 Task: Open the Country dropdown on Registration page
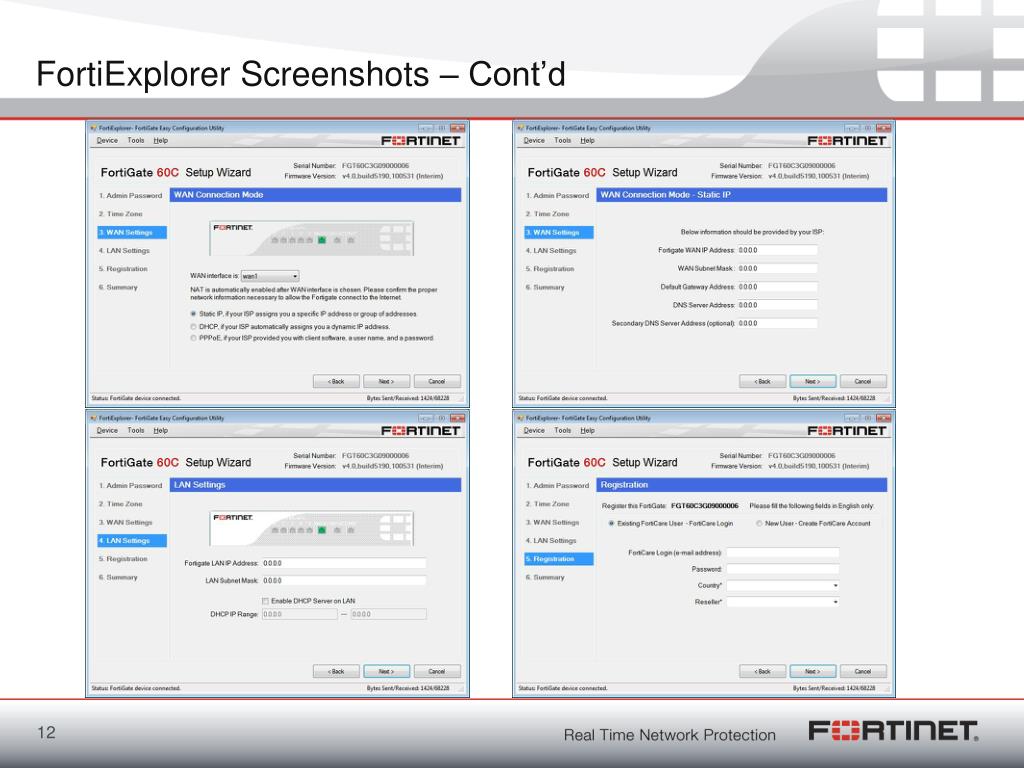[783, 586]
